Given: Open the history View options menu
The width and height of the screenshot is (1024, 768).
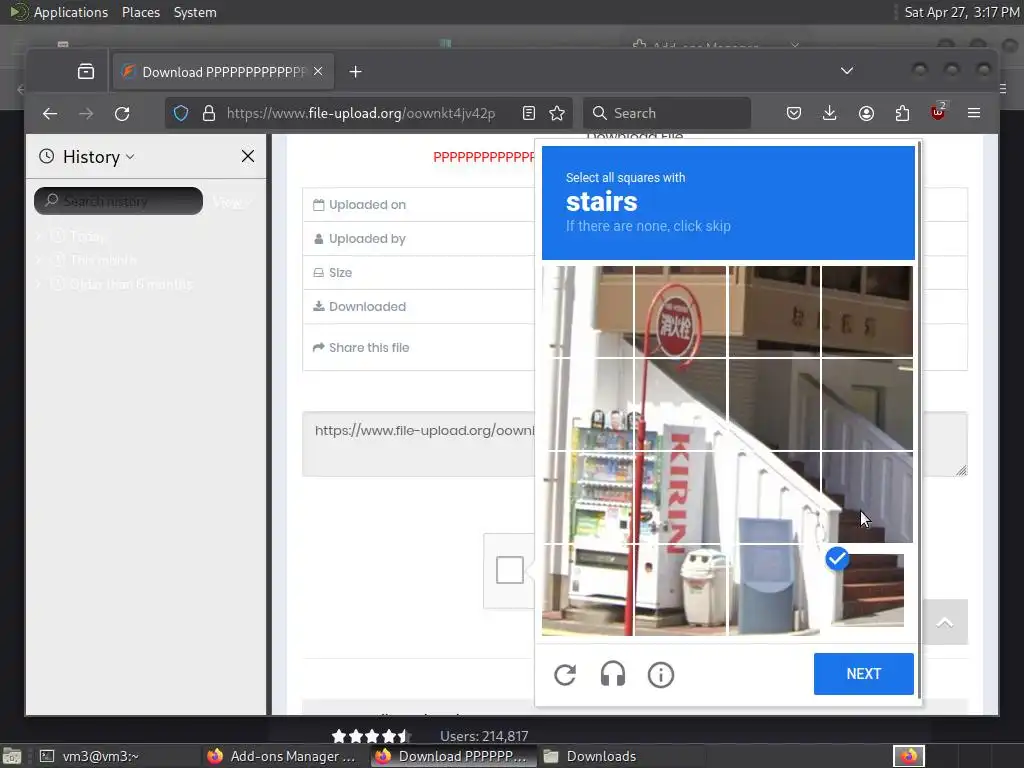Looking at the screenshot, I should point(231,202).
